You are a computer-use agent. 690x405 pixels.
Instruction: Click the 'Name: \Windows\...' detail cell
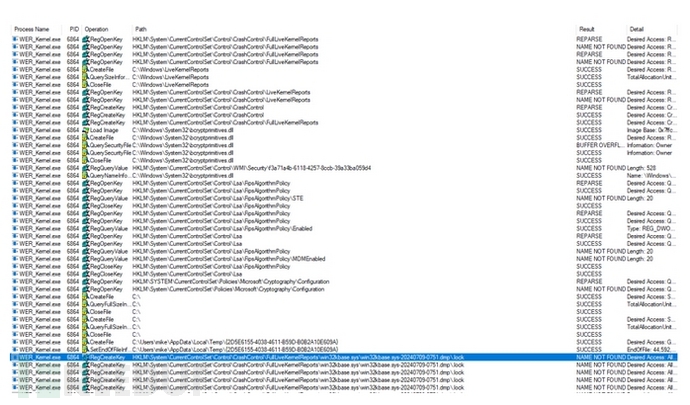tap(650, 176)
